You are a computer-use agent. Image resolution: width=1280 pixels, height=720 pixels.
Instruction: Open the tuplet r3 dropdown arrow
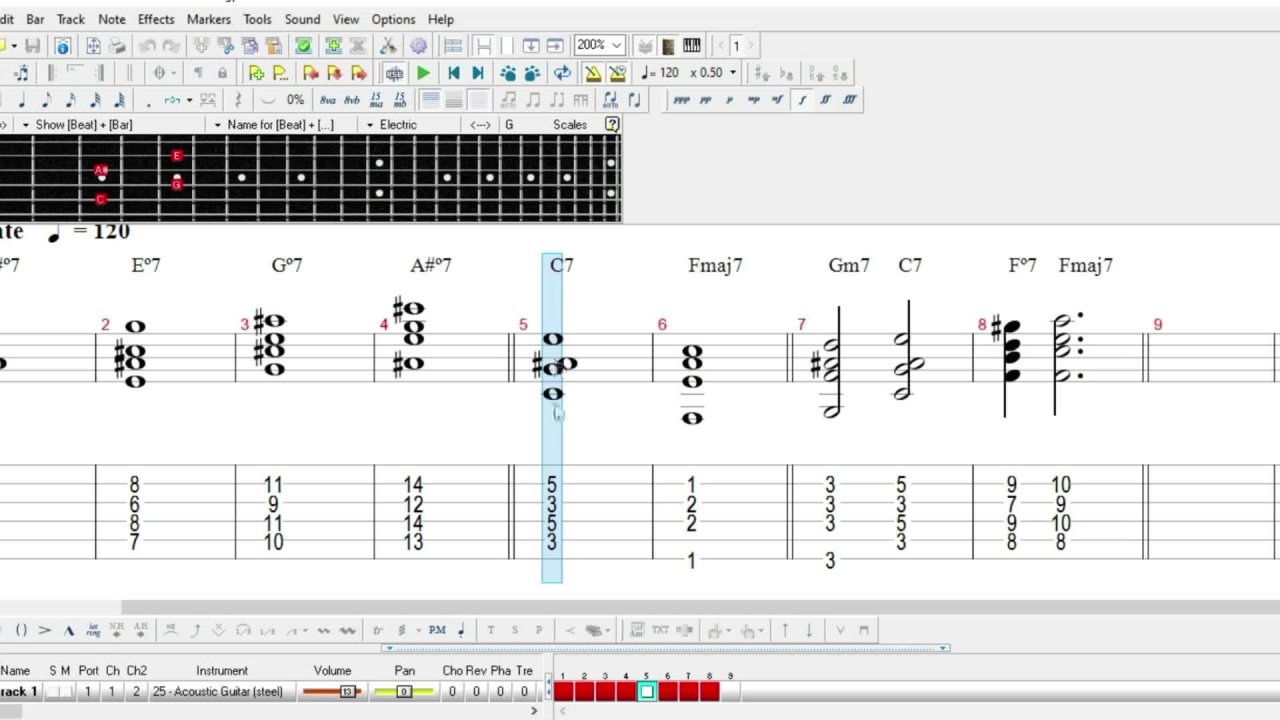[x=189, y=100]
